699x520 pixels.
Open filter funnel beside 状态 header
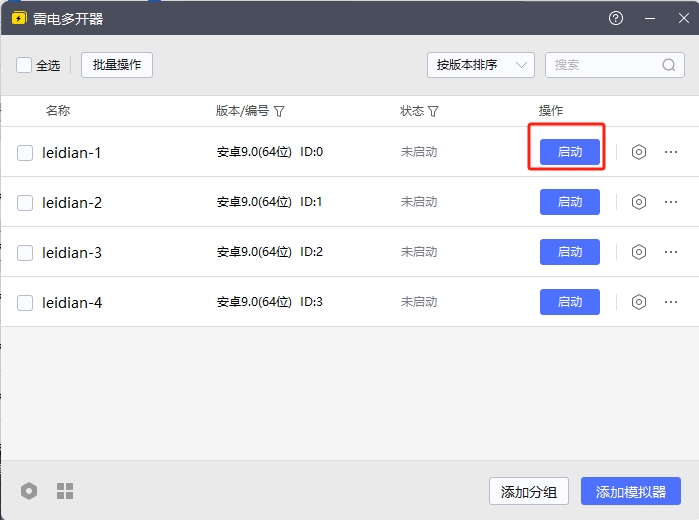433,111
